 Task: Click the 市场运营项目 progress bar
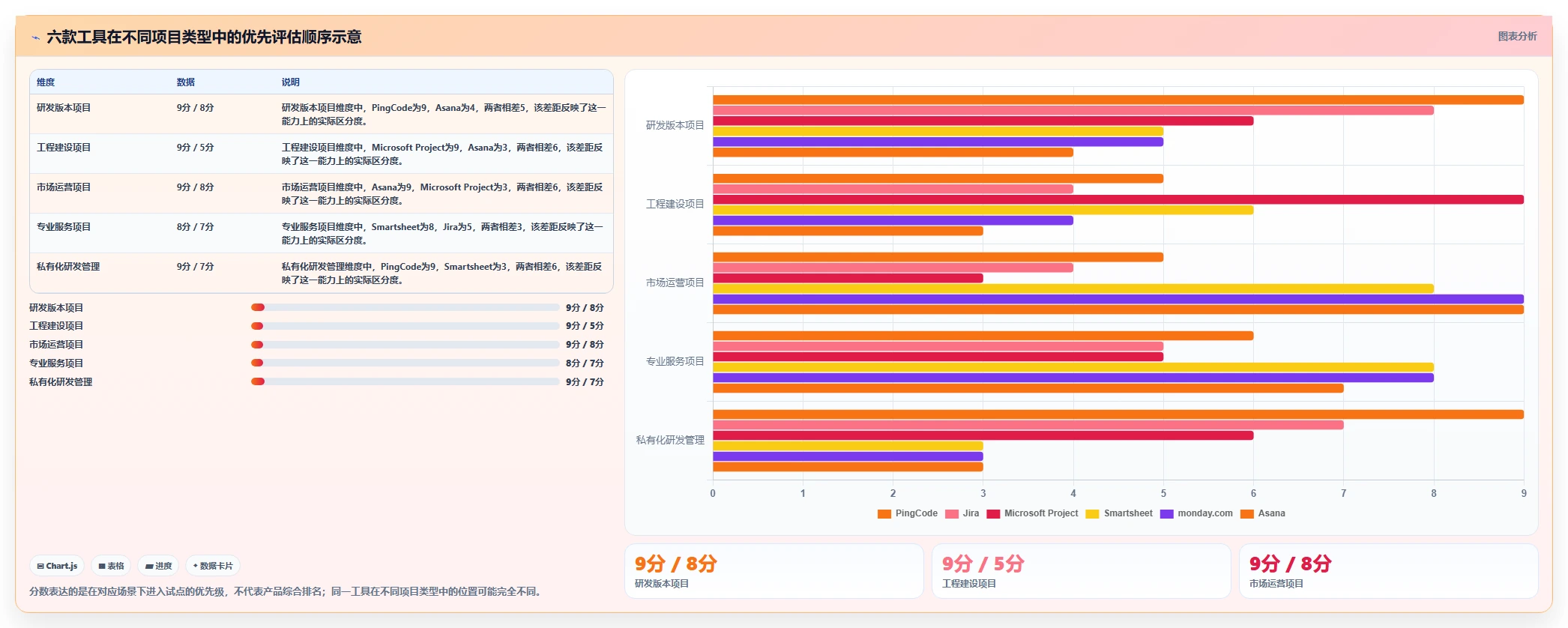(405, 345)
